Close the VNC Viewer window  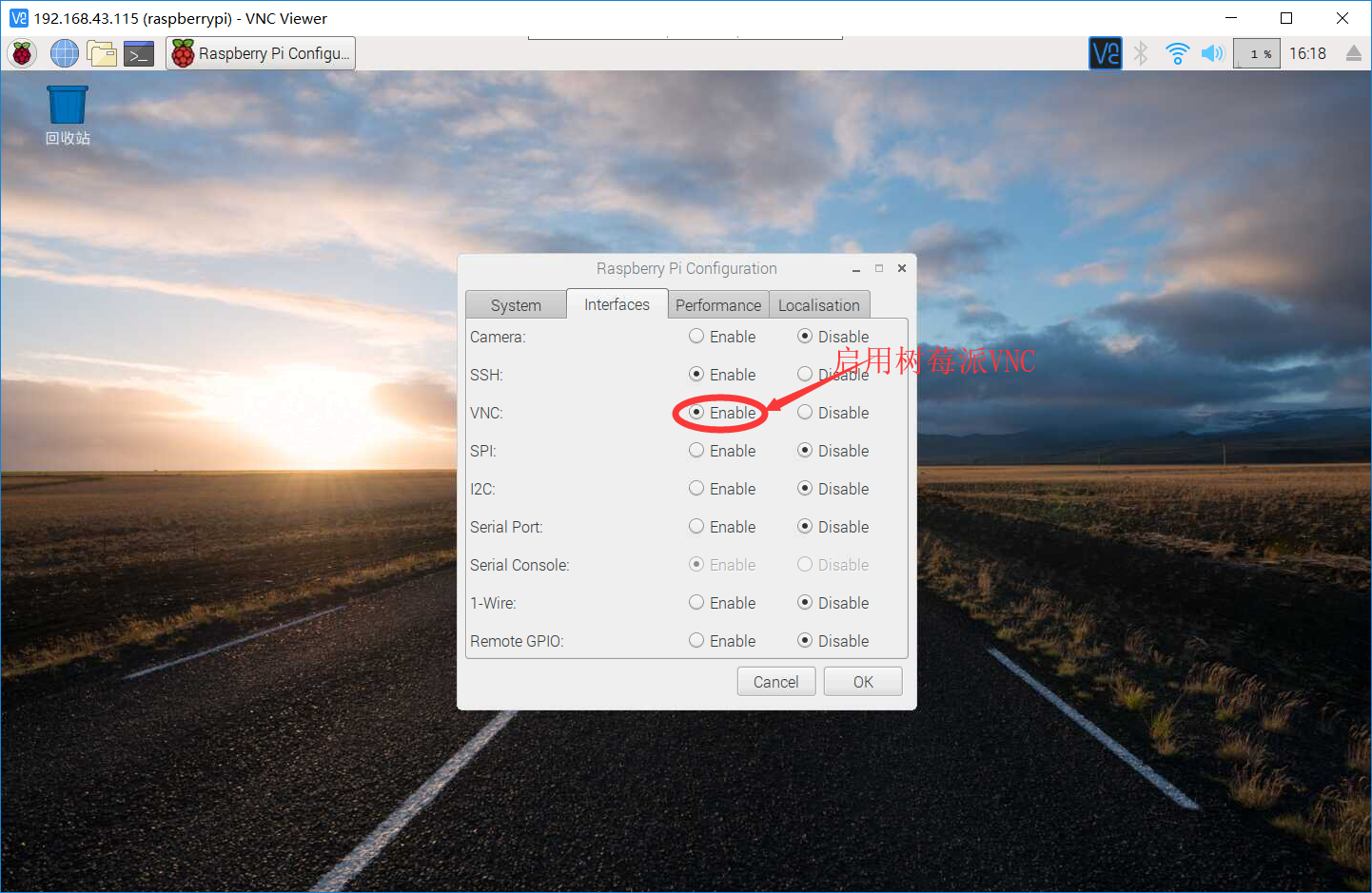(x=1343, y=18)
